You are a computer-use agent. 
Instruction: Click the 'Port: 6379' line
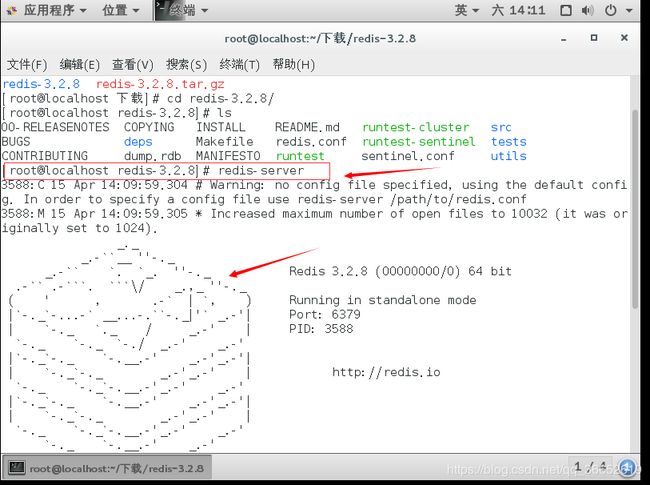[x=325, y=314]
